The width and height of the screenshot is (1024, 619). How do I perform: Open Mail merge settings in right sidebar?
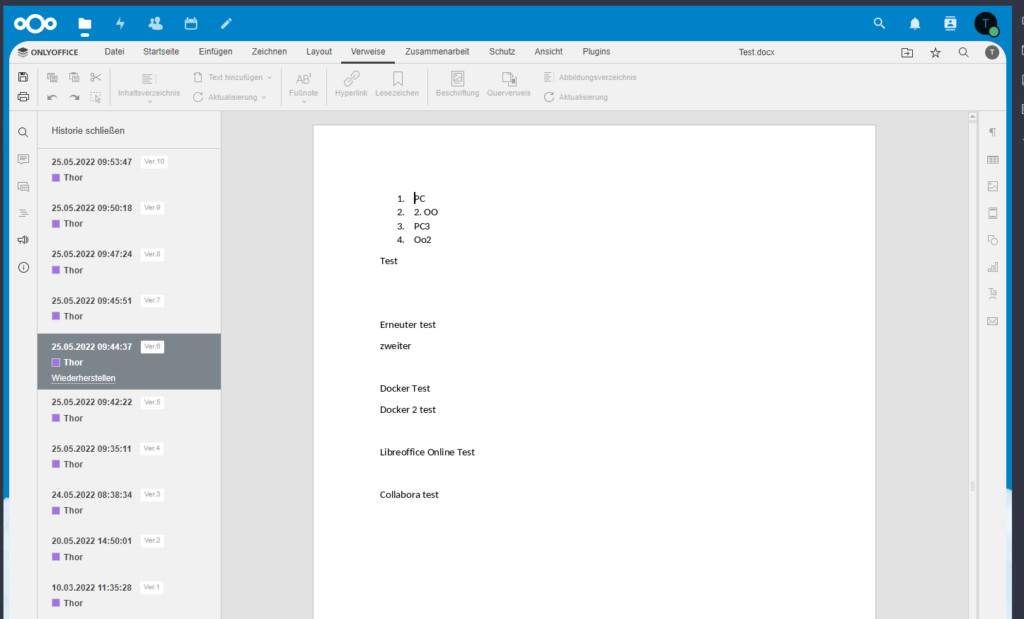coord(993,321)
